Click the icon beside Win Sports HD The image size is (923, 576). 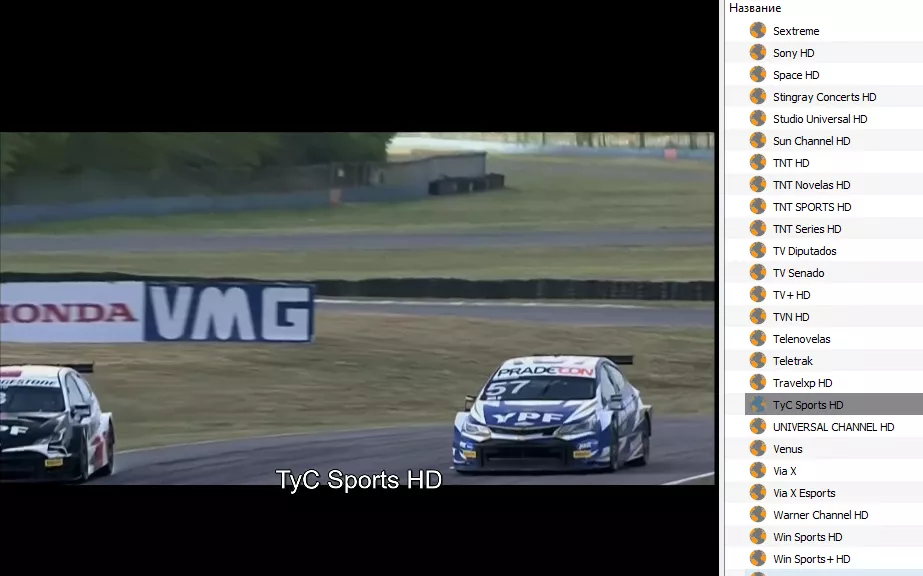758,537
